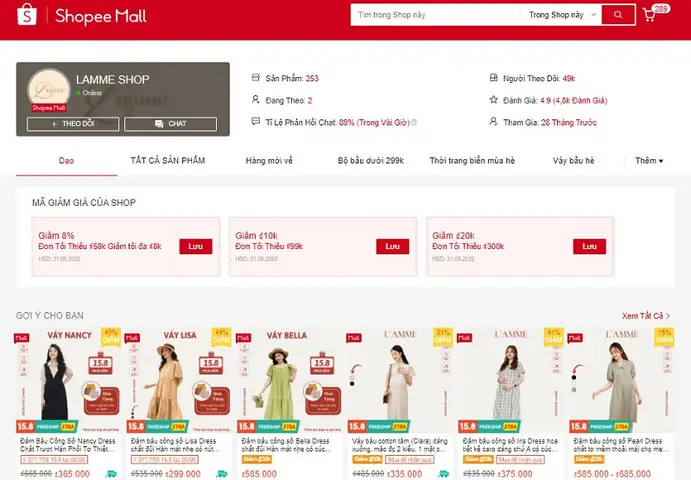Click the 44% GIẢM discount badge
Image resolution: width=691 pixels, height=480 pixels.
(x=222, y=337)
